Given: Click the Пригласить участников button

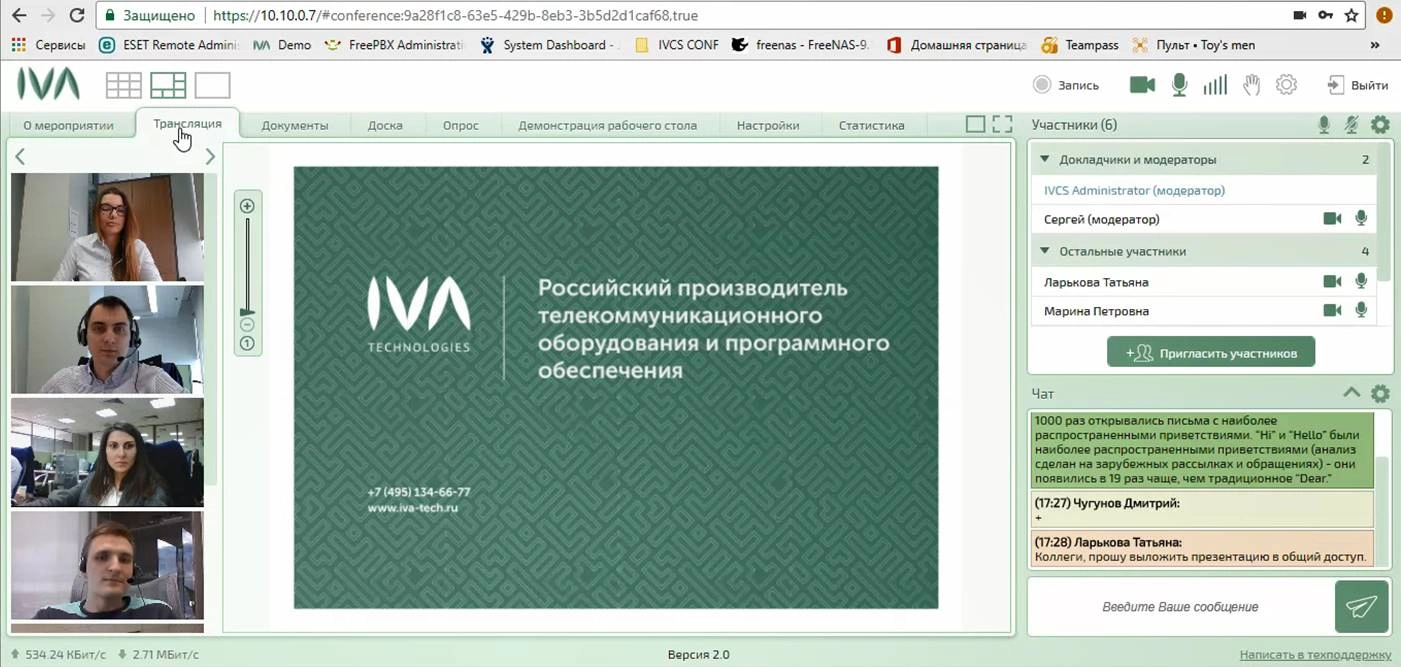Looking at the screenshot, I should point(1211,352).
